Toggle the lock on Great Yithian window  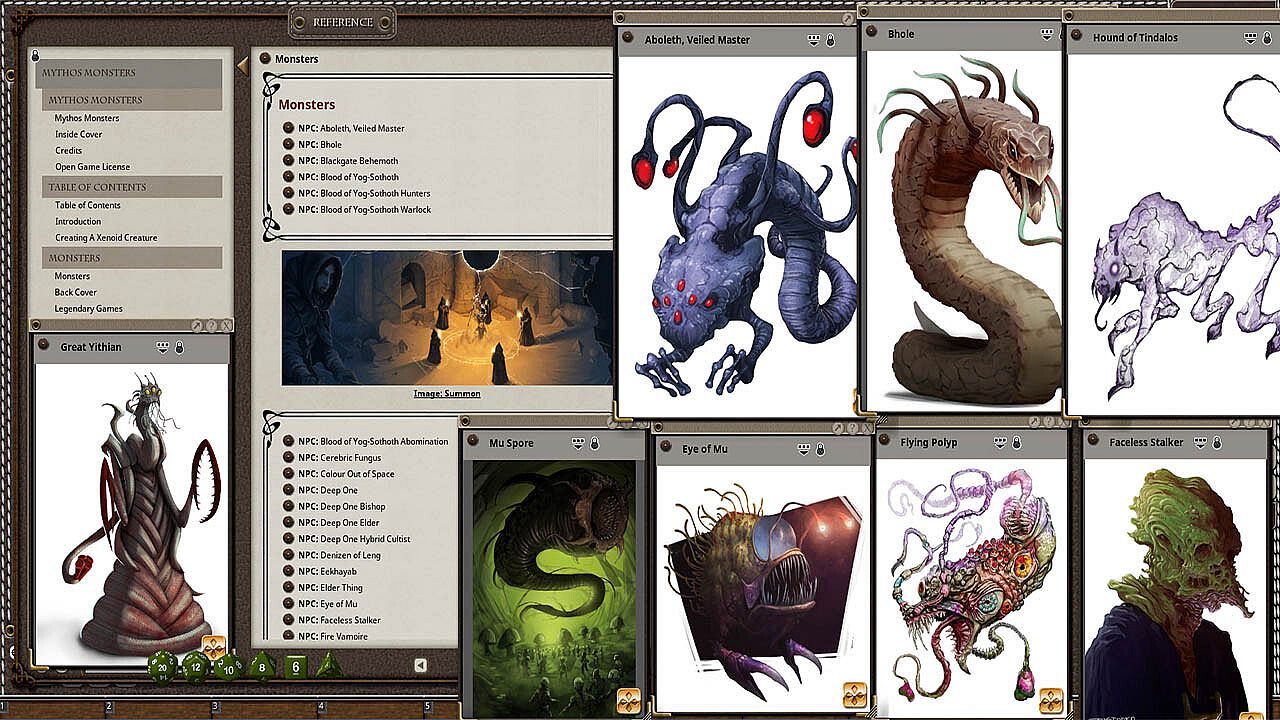180,347
